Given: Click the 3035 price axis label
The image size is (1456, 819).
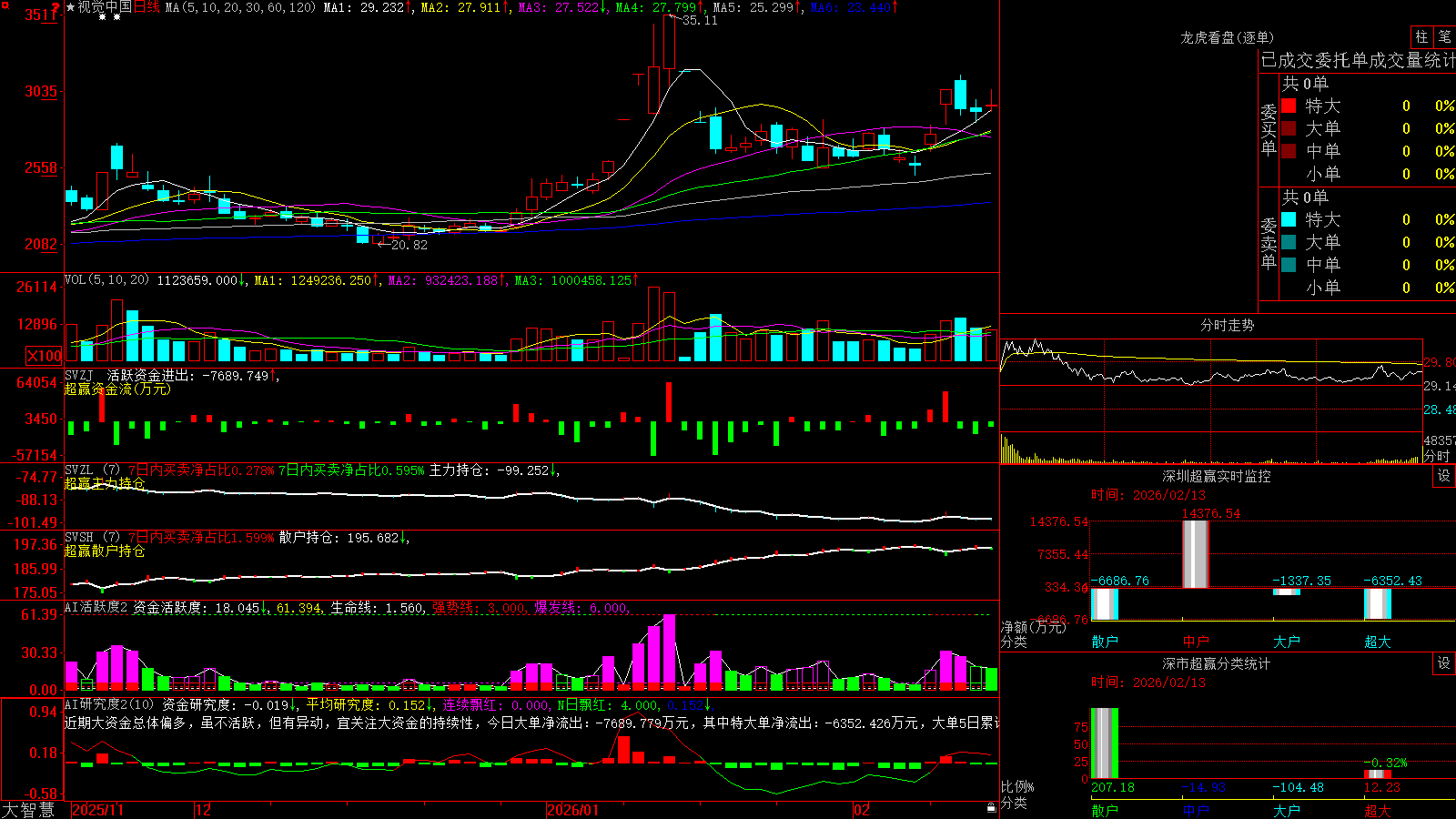Looking at the screenshot, I should tap(41, 91).
